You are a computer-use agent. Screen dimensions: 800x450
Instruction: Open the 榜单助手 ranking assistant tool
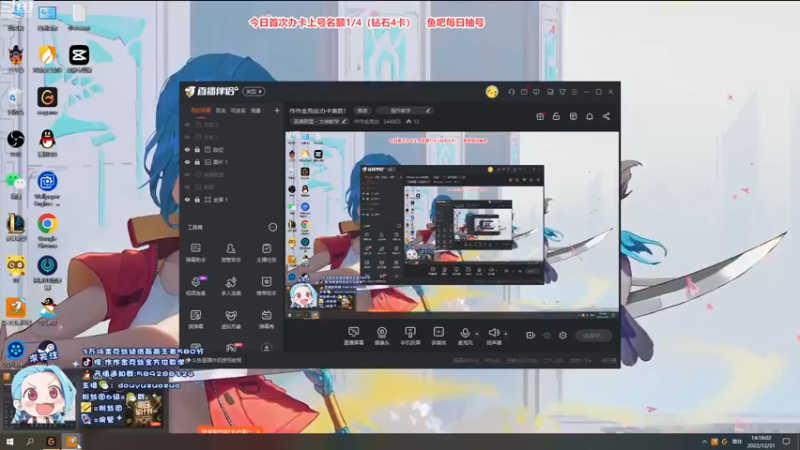point(266,286)
